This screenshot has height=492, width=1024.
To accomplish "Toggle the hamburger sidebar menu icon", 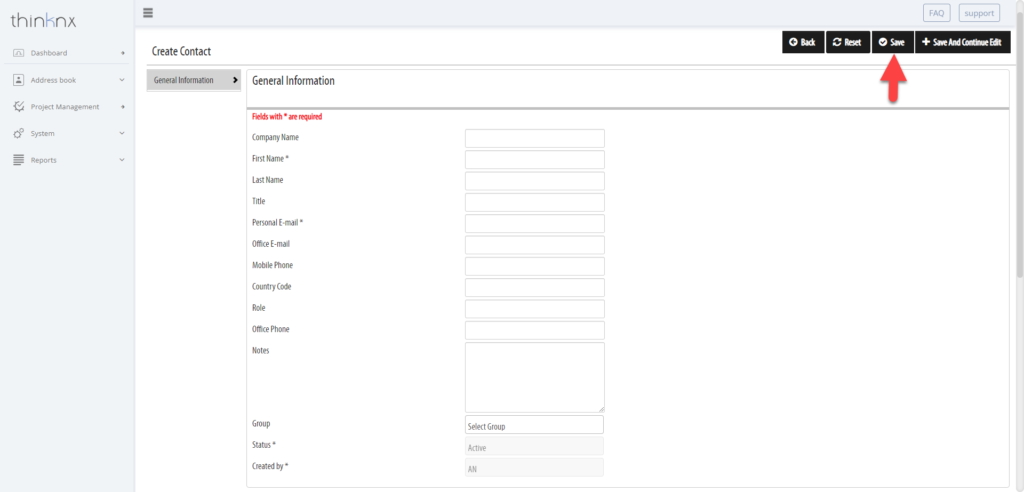I will click(148, 12).
